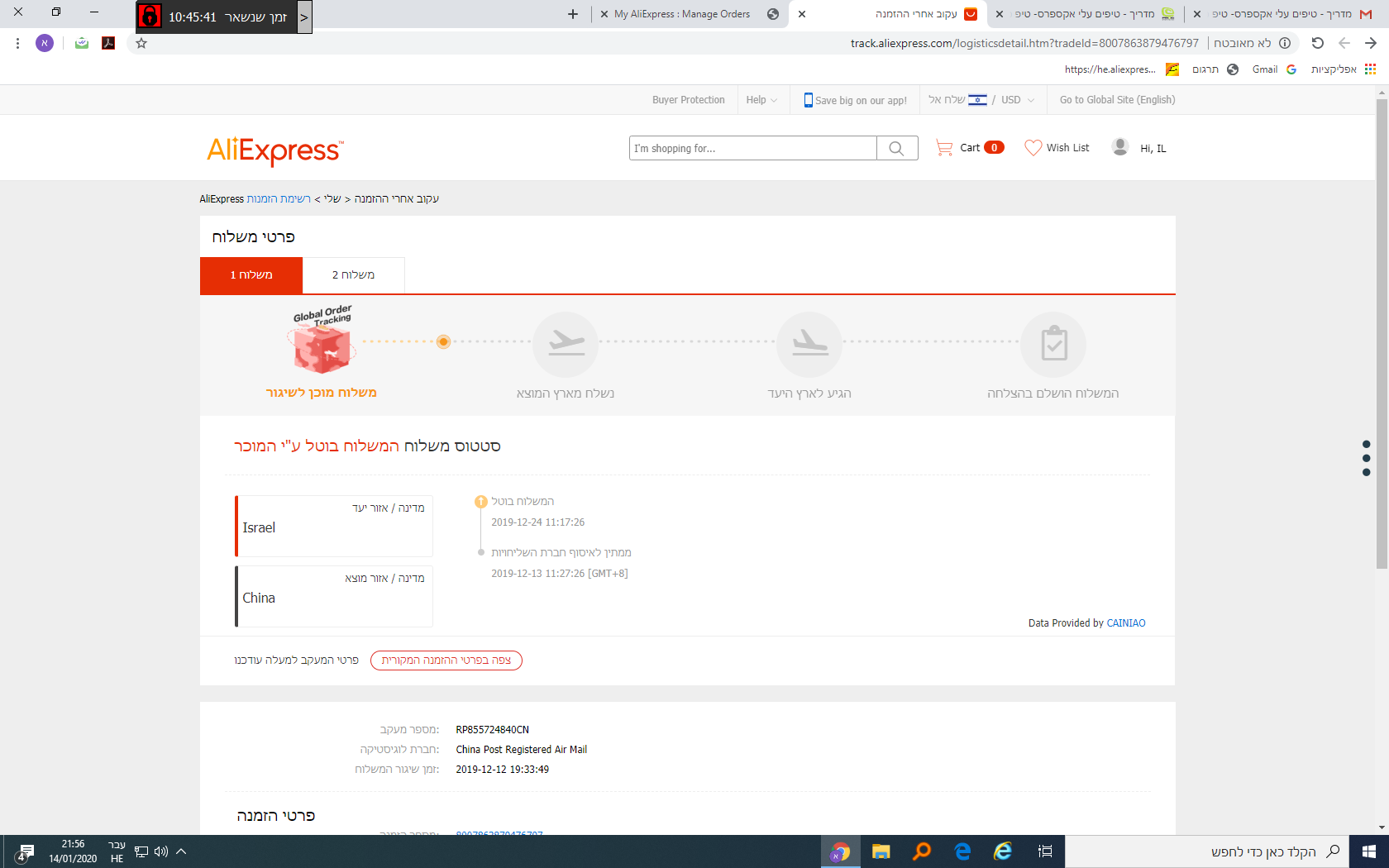Expand the Help dropdown

coord(761,100)
